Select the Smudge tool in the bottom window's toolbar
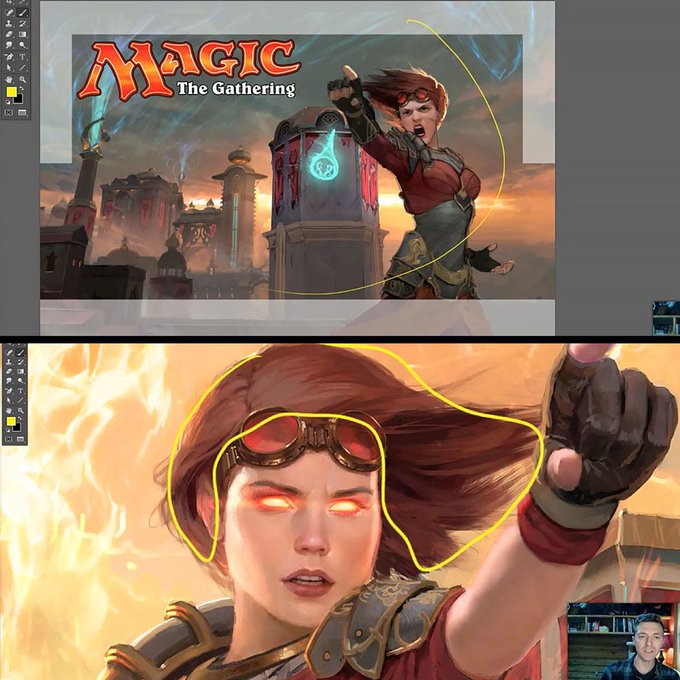 9,381
